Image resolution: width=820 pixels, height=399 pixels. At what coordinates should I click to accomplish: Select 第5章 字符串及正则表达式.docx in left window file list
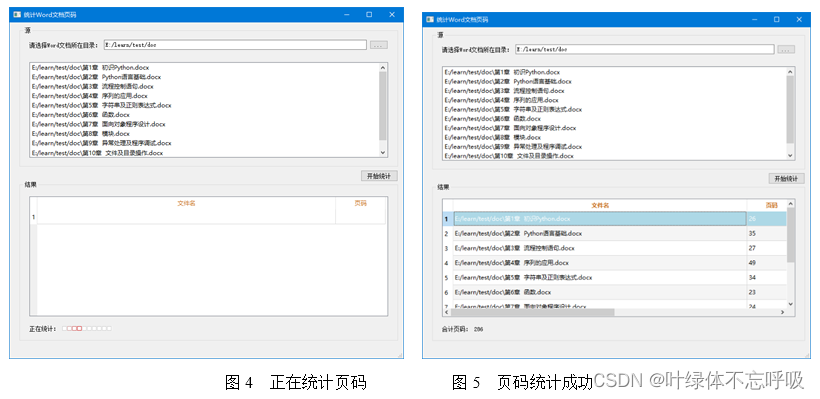click(101, 105)
